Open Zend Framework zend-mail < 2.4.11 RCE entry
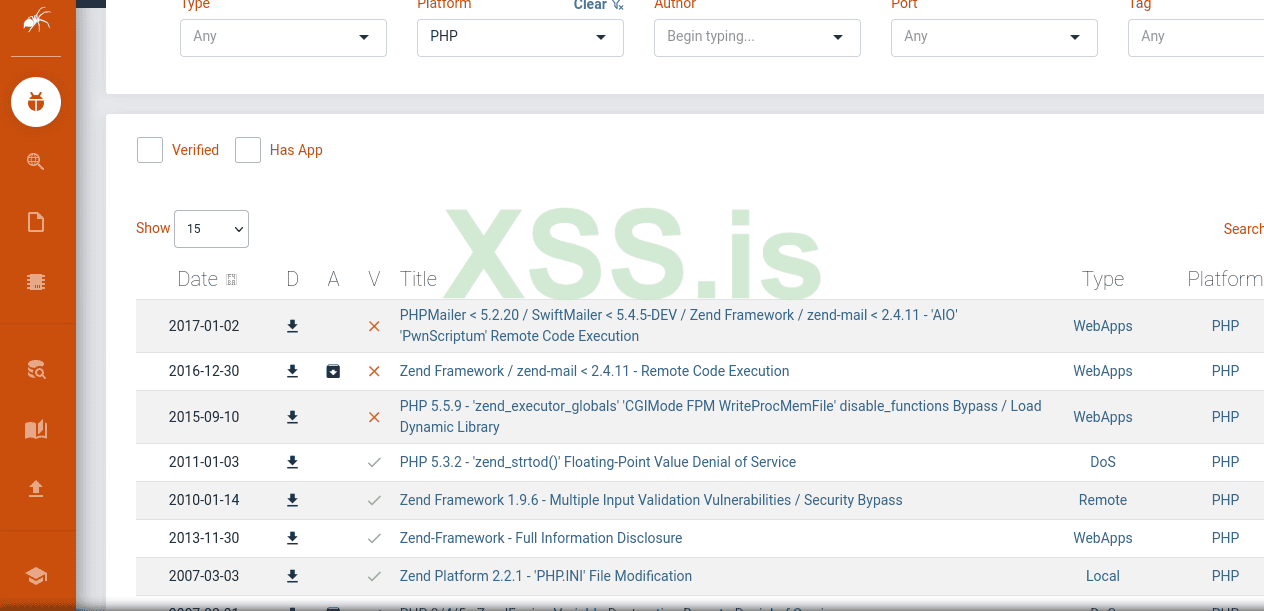Image resolution: width=1264 pixels, height=611 pixels. (594, 371)
